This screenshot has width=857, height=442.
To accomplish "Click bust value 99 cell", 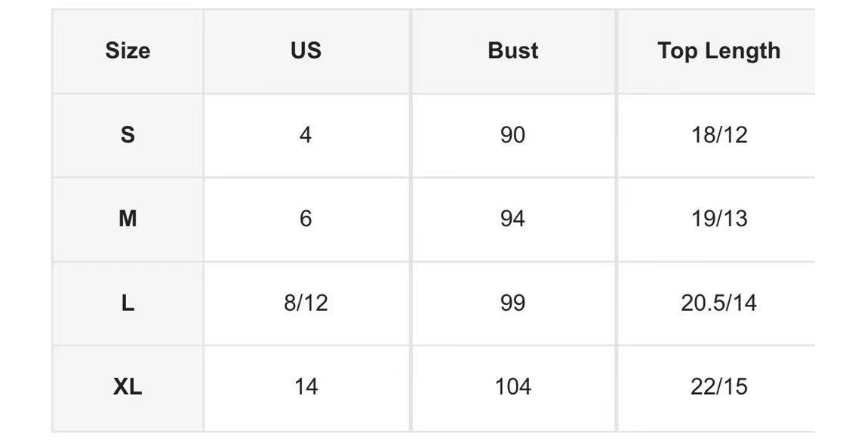I will point(512,304).
